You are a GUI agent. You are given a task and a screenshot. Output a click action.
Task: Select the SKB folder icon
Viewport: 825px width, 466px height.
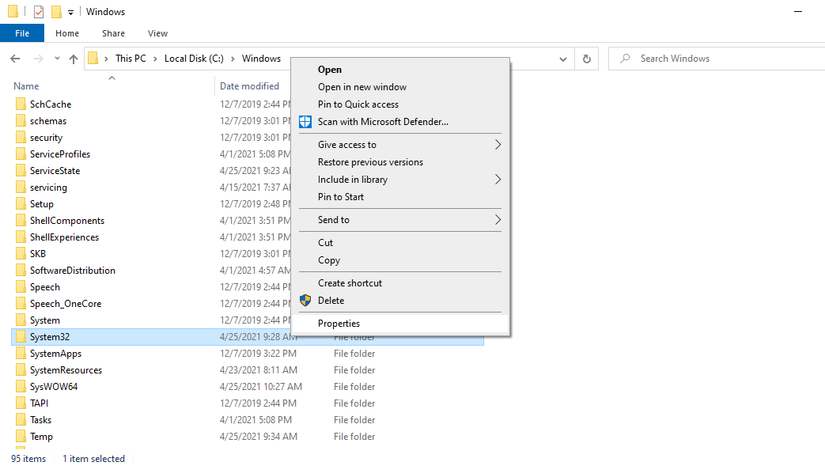pyautogui.click(x=21, y=254)
